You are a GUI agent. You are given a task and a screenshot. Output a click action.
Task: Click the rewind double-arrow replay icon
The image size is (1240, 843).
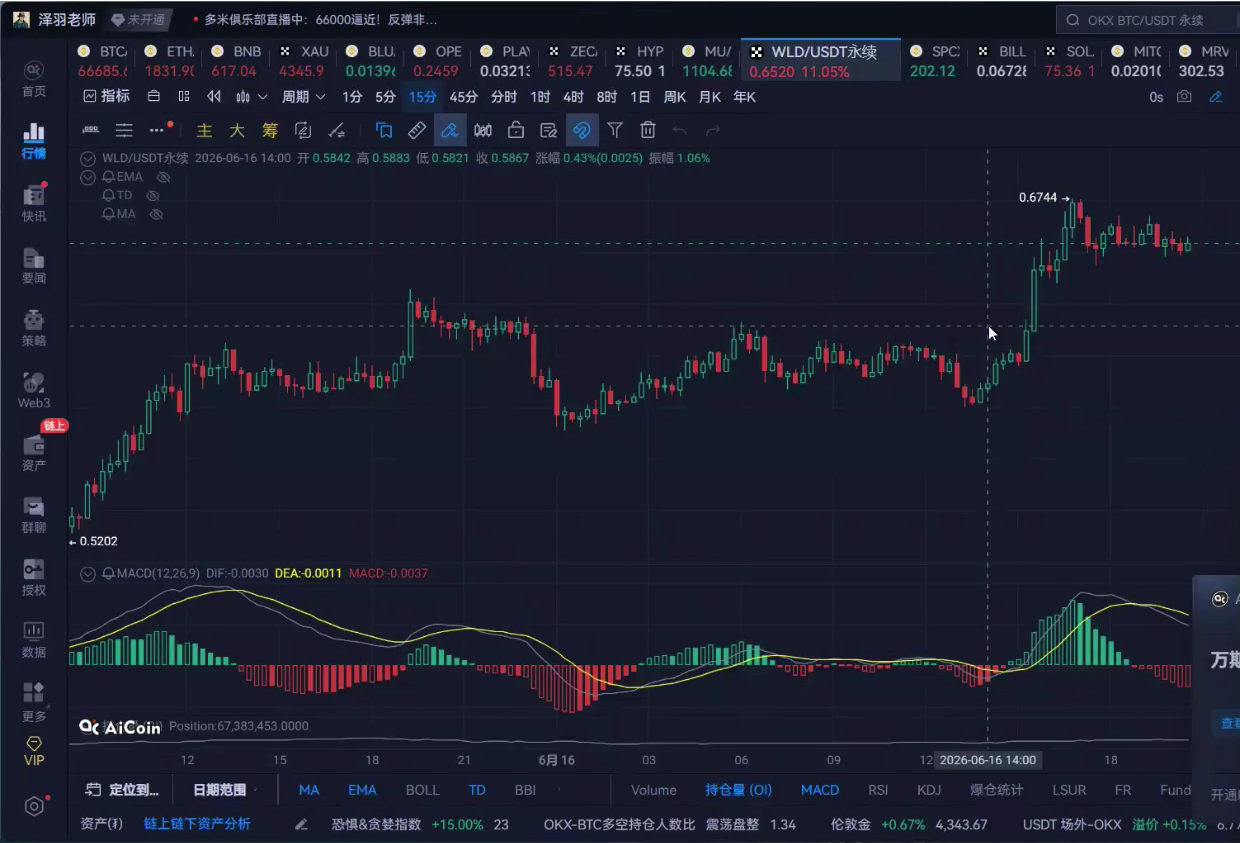(x=213, y=97)
